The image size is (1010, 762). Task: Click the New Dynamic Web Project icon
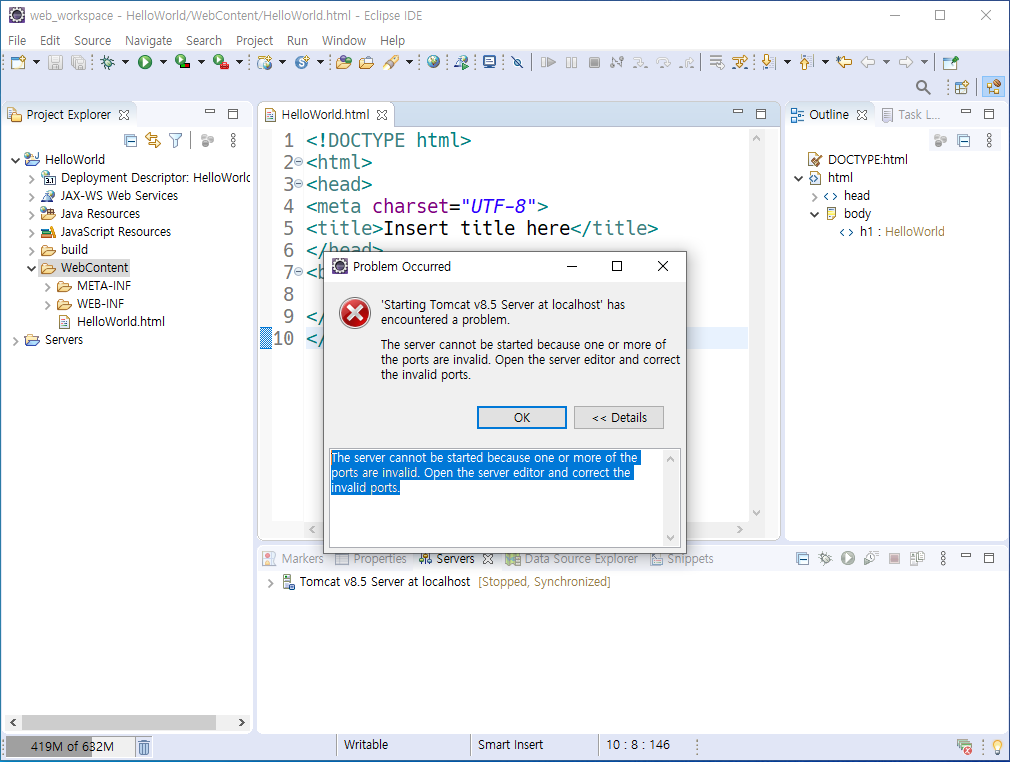(264, 62)
